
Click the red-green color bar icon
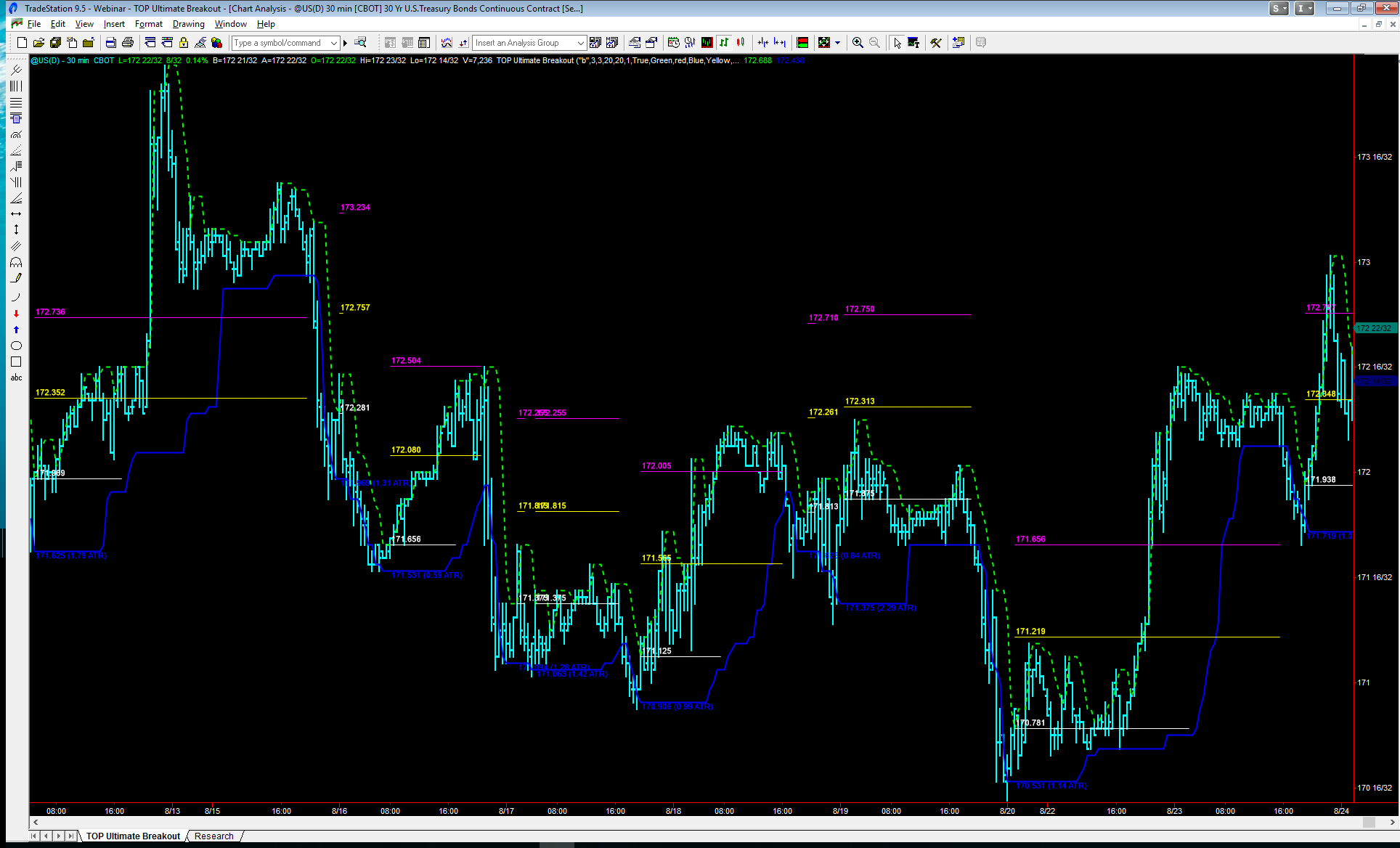click(802, 43)
